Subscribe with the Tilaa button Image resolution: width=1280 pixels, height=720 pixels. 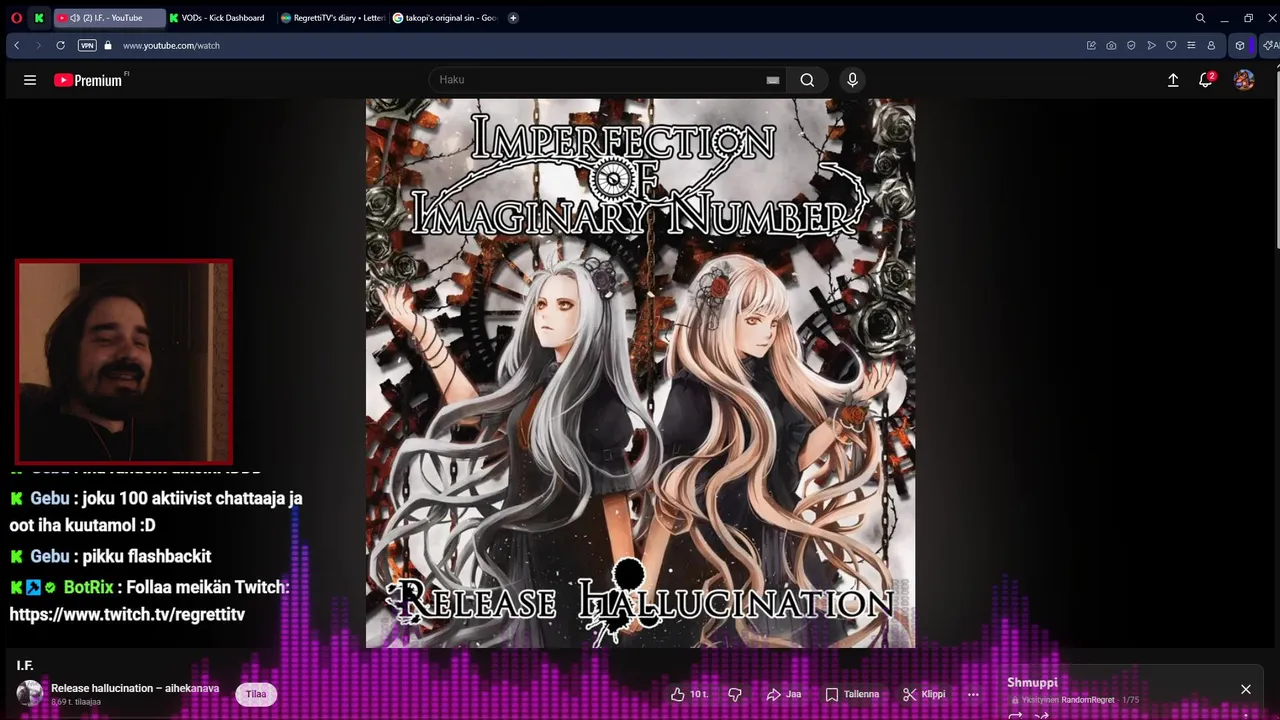pos(256,694)
